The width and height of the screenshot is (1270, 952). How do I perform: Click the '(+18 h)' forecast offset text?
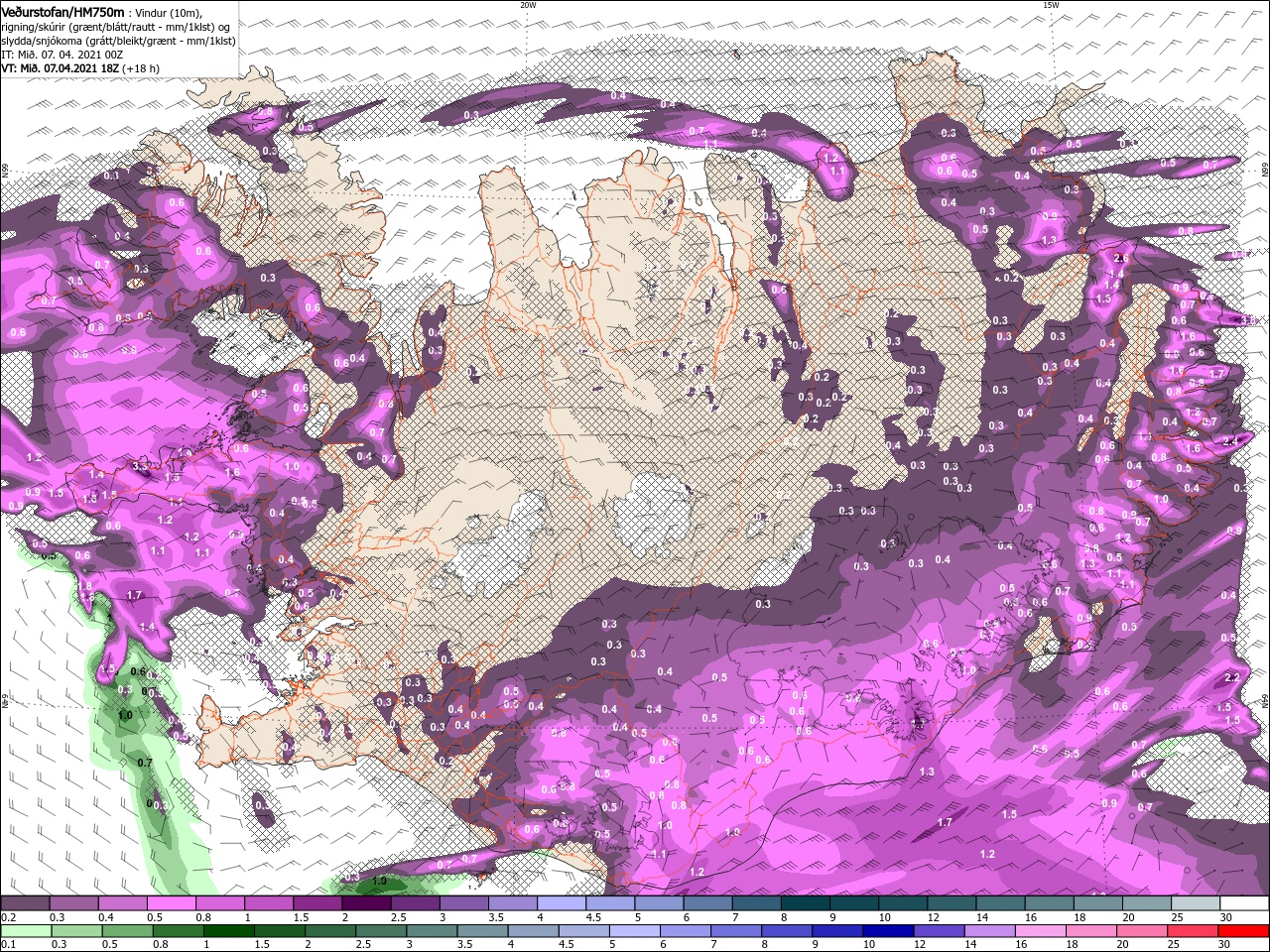(x=141, y=68)
